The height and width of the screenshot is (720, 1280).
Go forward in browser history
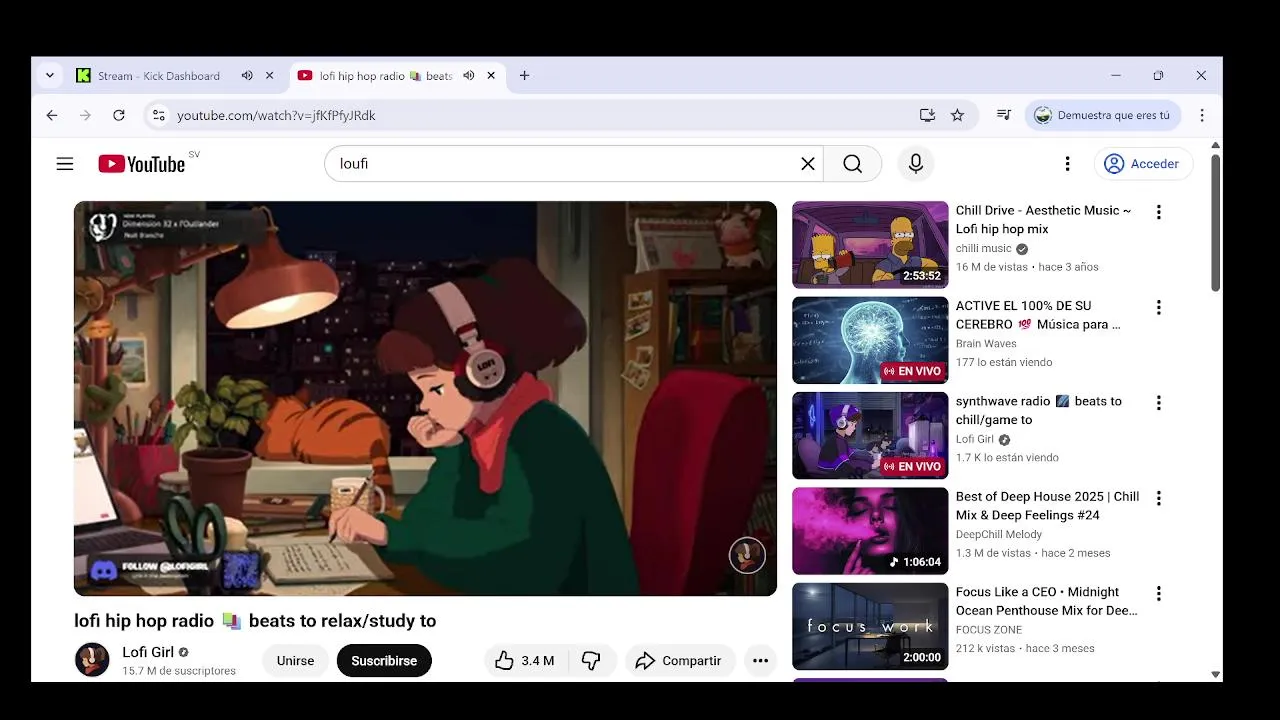click(x=85, y=115)
